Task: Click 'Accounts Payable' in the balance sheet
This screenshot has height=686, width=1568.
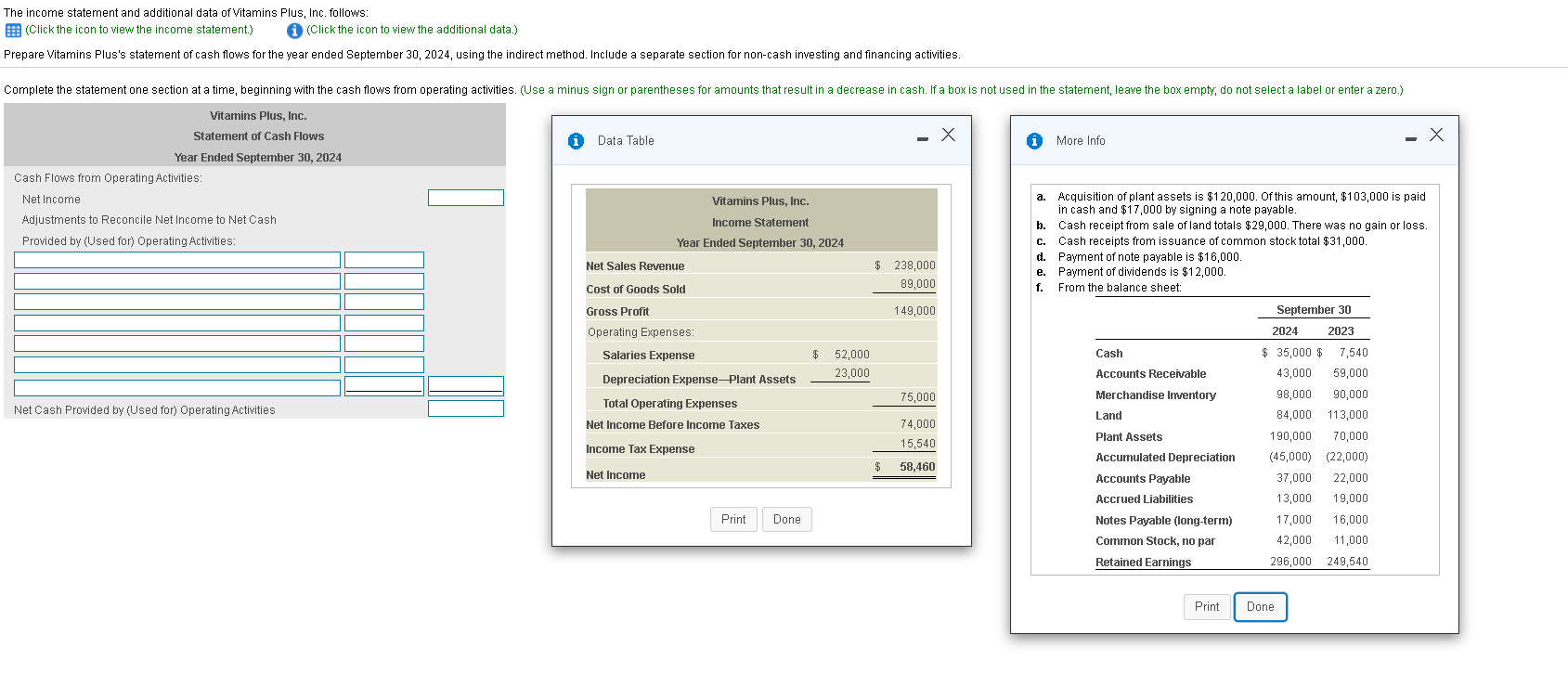Action: click(1143, 479)
